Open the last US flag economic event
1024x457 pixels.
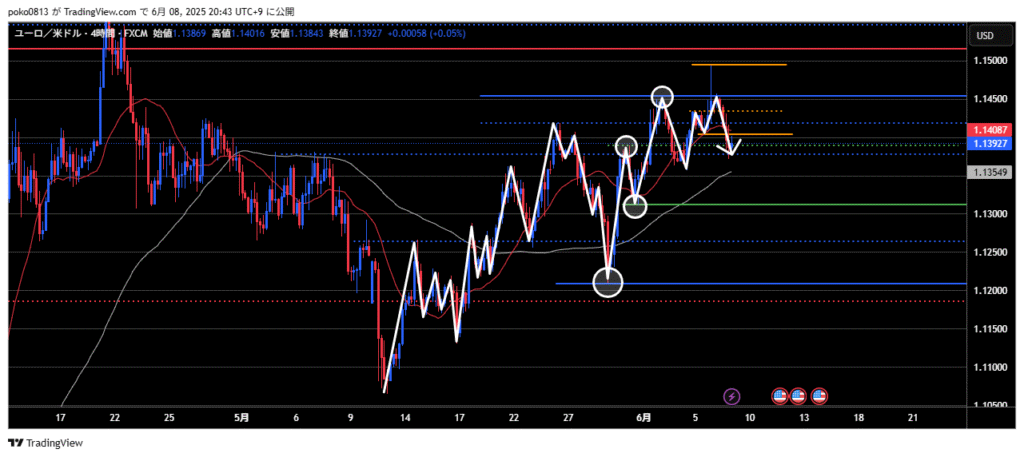(819, 396)
